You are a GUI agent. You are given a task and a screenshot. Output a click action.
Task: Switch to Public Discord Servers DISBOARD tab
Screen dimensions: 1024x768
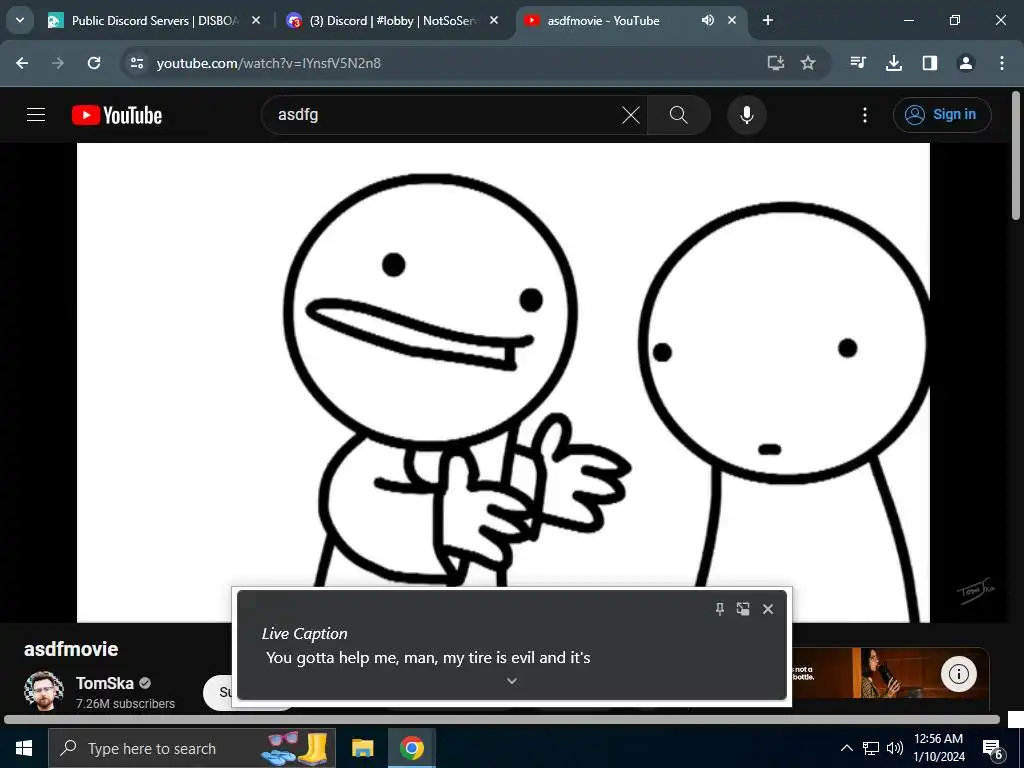pyautogui.click(x=155, y=20)
